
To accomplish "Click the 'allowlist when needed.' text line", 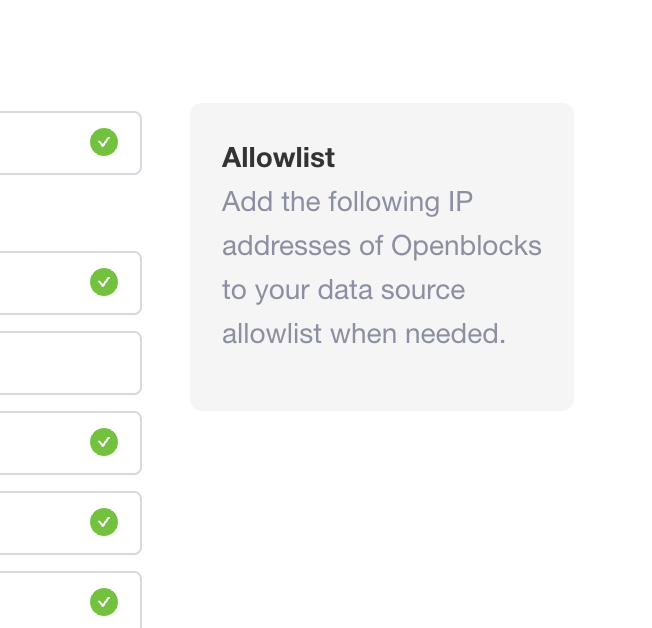I will click(364, 334).
